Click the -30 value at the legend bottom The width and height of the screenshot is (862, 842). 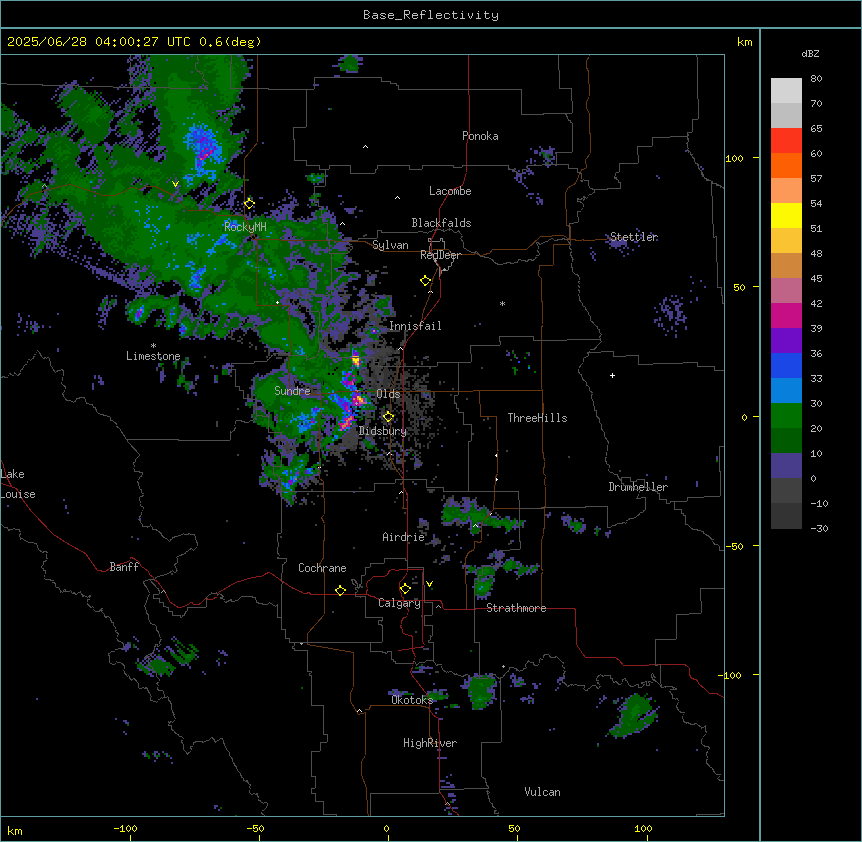point(819,528)
